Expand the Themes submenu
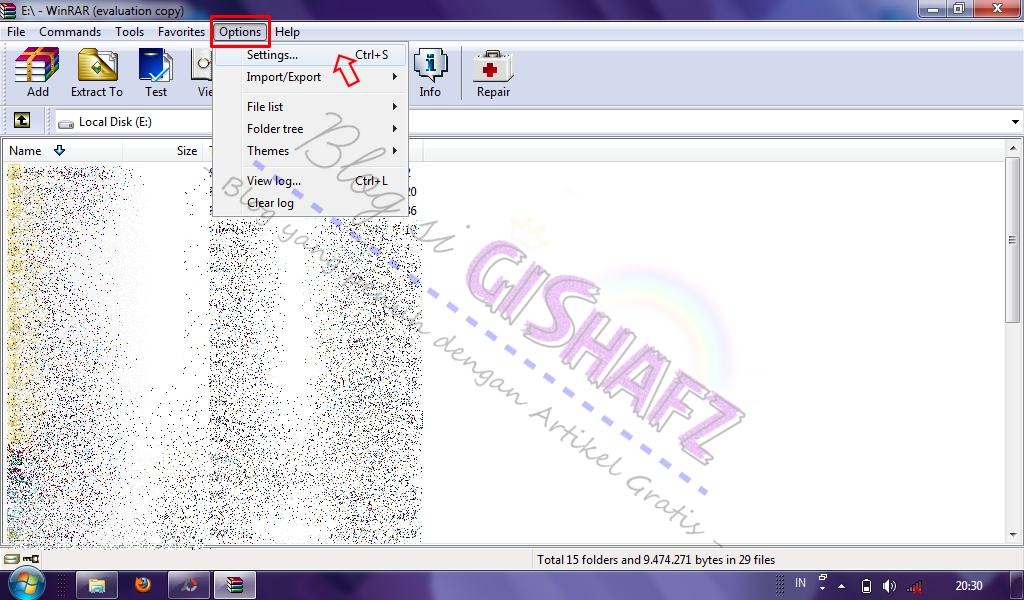Screen dimensions: 1024x600 click(x=268, y=151)
